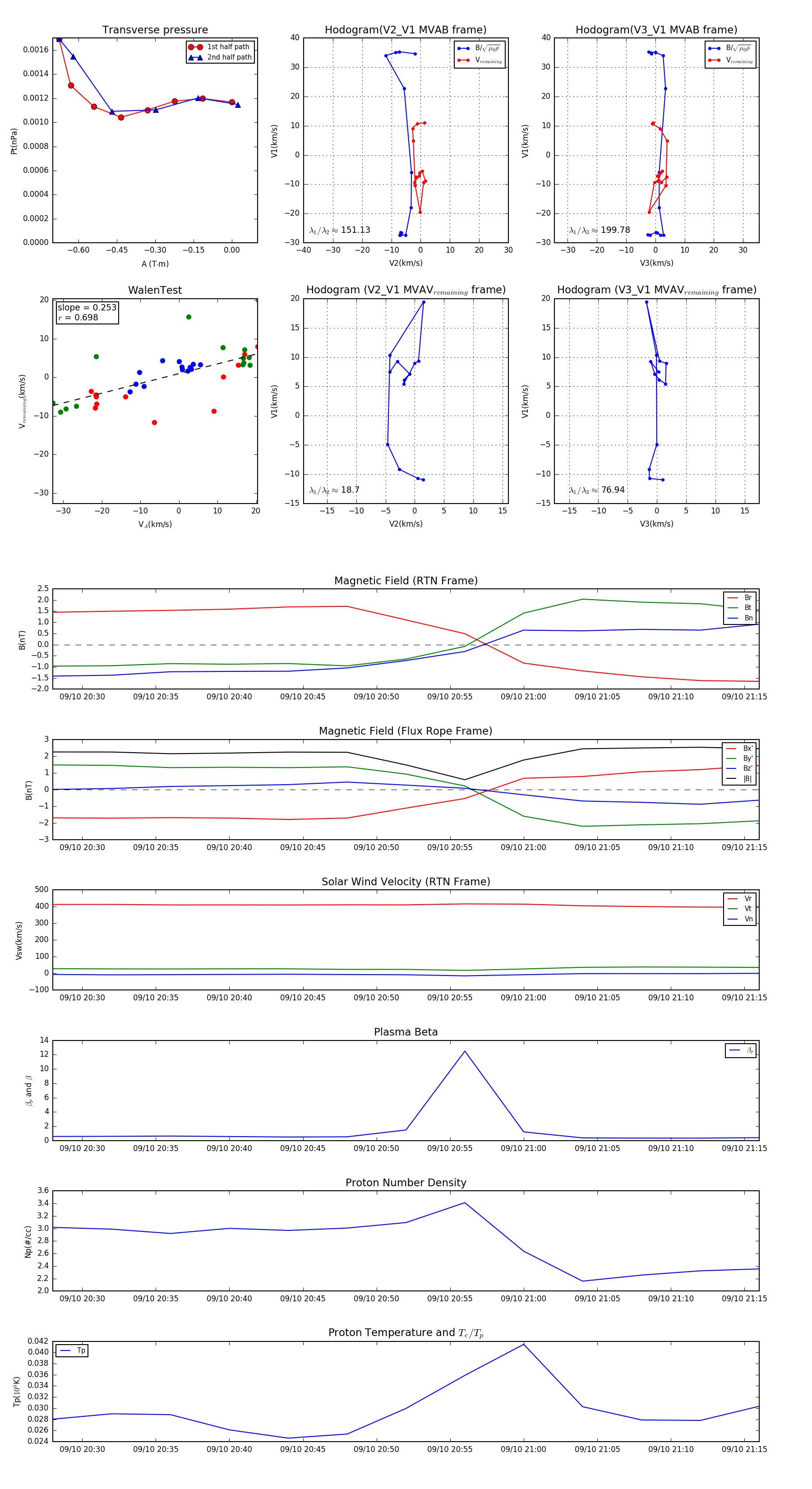Viewport: 812px width, 1489px height.
Task: Click the 'Tp(10⁶K)' axis label
Action: tap(17, 1392)
